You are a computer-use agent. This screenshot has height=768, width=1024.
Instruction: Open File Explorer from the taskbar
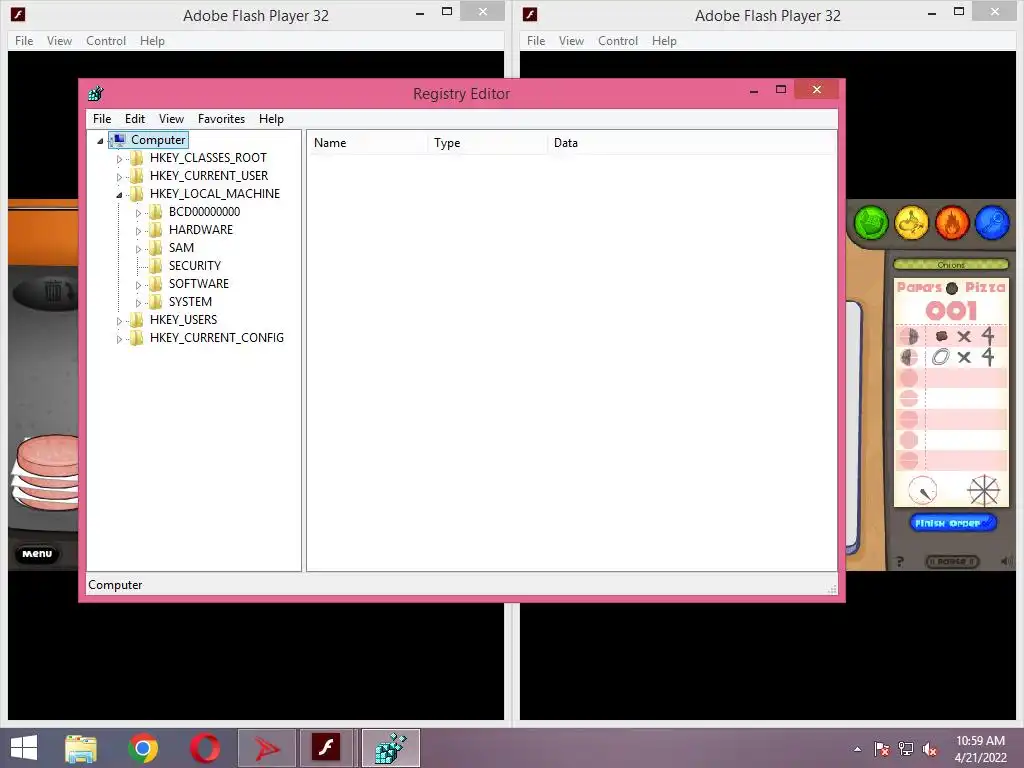(81, 748)
